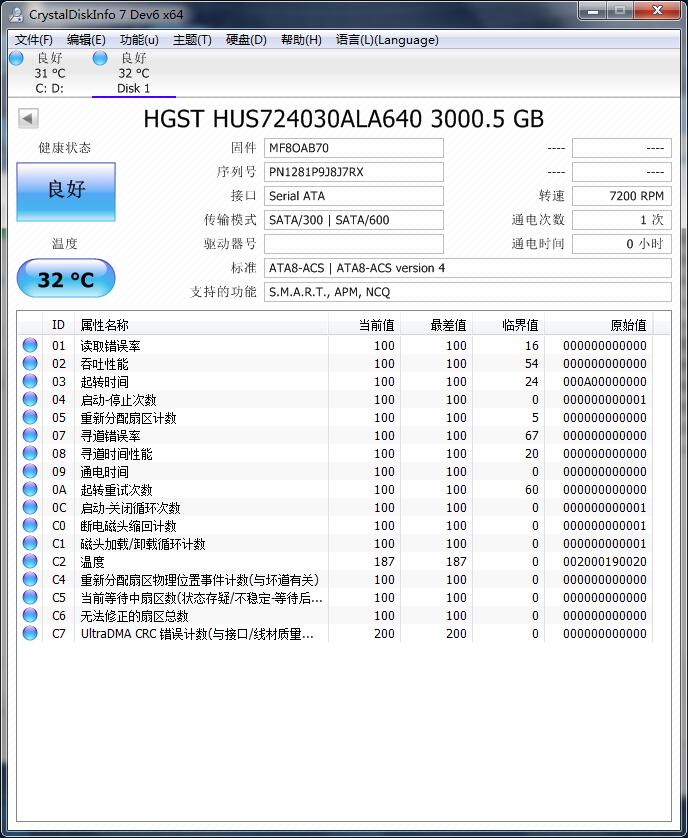Click status orb for attribute 04 启动-停止次数

point(30,399)
